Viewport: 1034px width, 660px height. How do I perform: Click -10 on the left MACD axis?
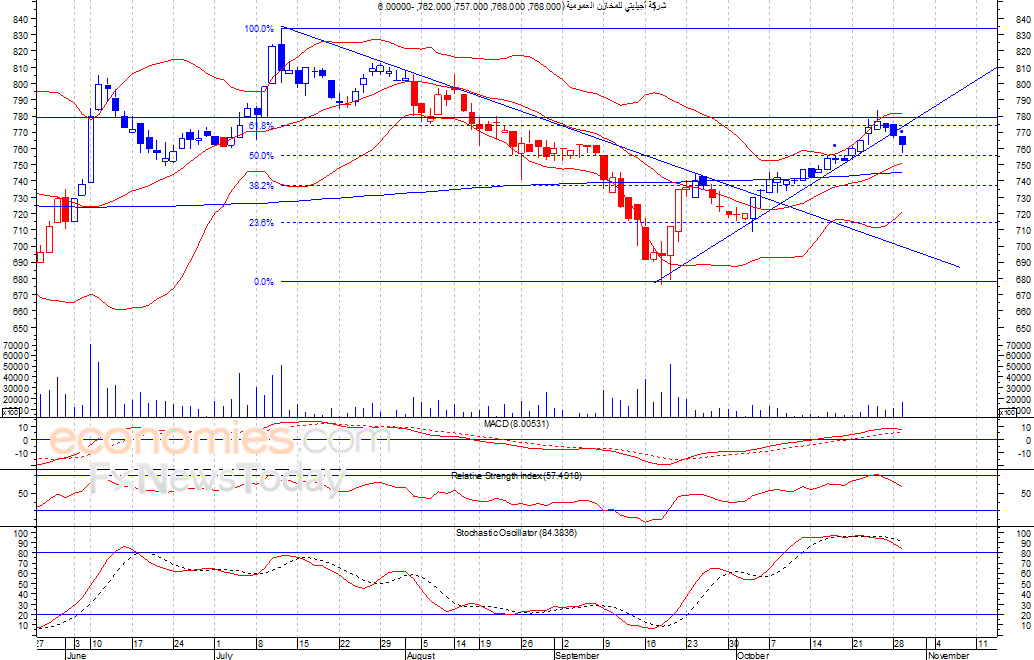(x=20, y=453)
